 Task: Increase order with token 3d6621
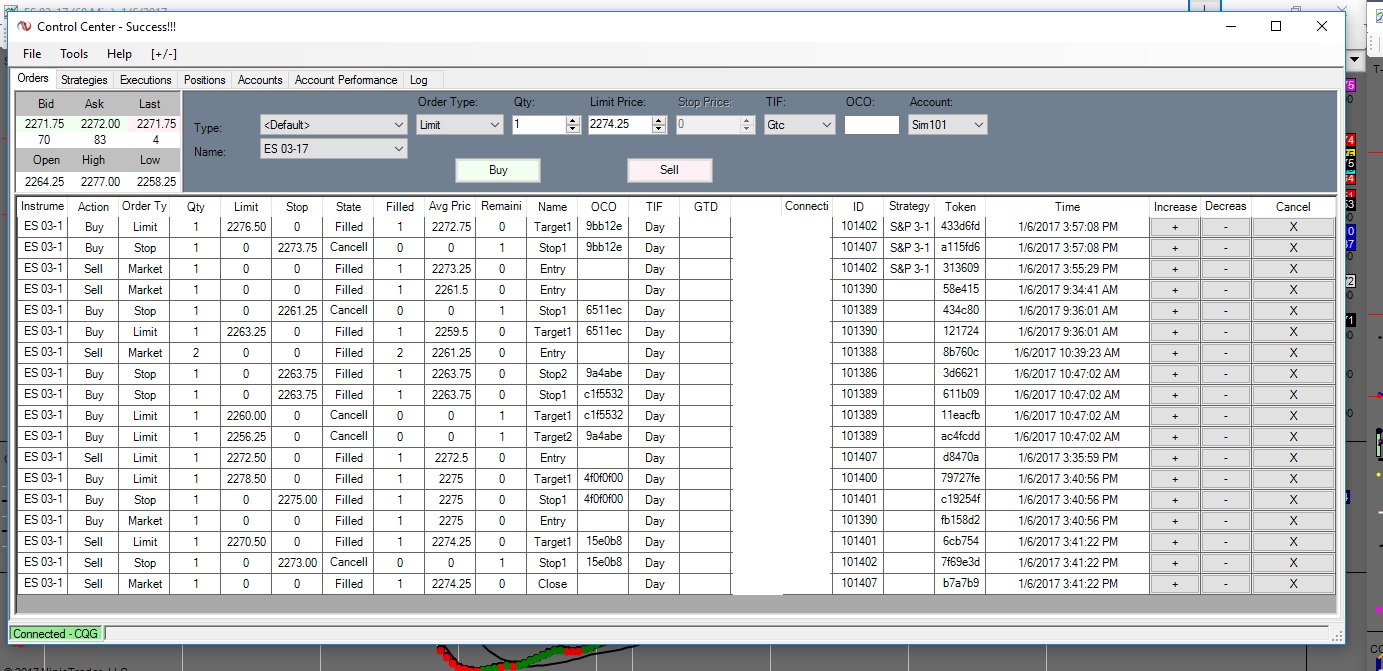pos(1175,374)
